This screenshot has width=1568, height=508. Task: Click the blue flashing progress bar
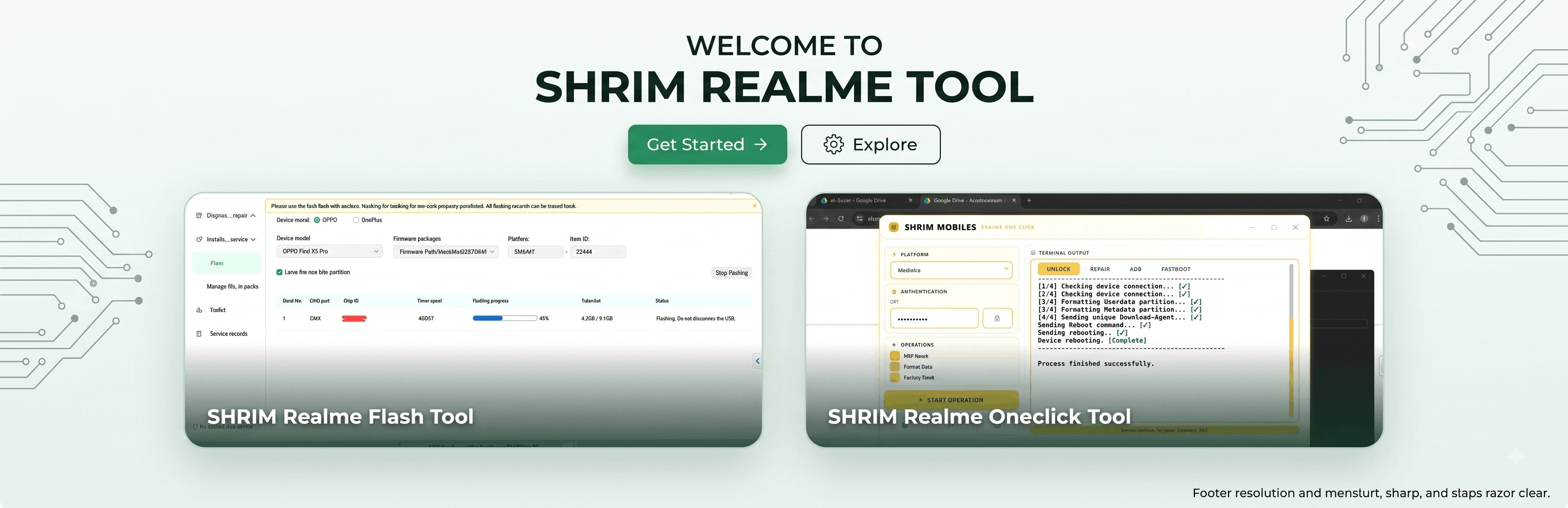point(505,318)
